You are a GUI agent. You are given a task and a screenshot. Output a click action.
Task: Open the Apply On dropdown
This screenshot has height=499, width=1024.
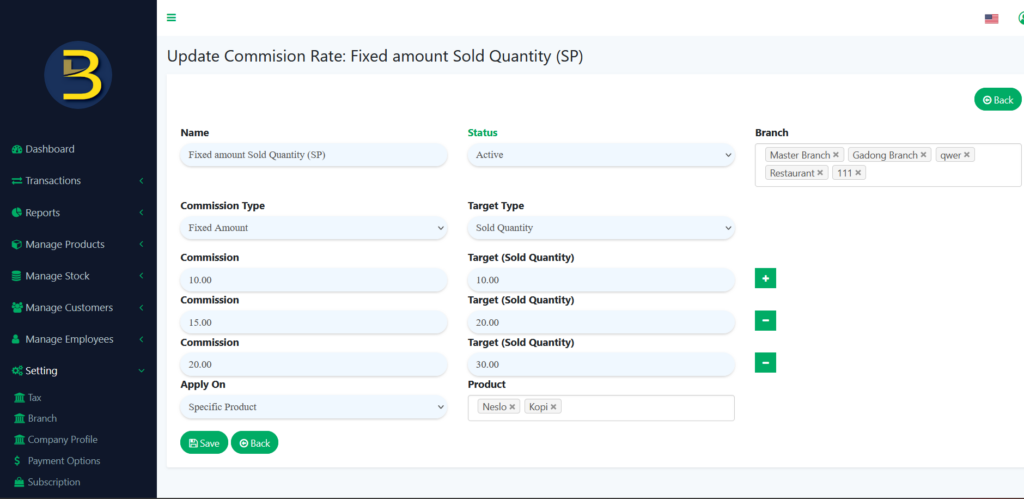click(313, 407)
